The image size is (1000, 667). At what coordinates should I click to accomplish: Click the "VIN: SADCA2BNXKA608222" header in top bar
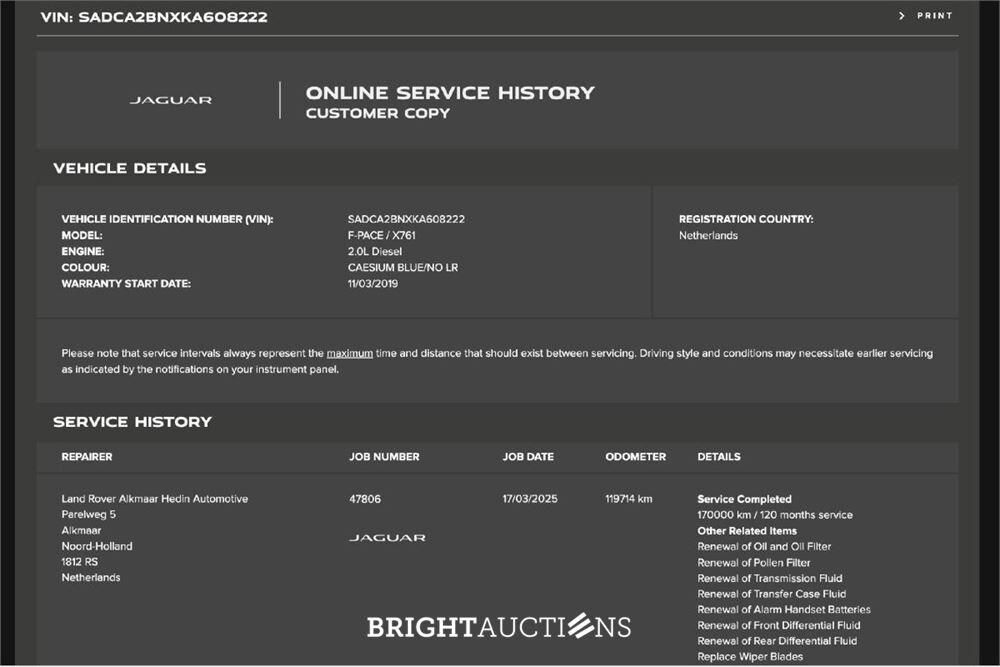154,17
